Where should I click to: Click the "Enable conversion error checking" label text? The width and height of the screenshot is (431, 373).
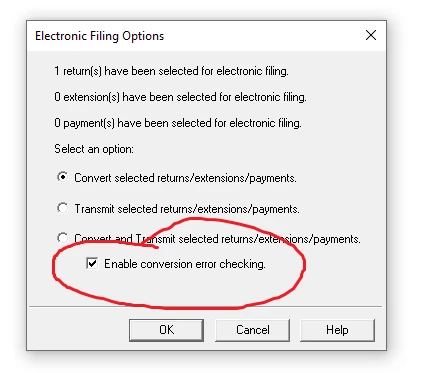click(x=185, y=264)
